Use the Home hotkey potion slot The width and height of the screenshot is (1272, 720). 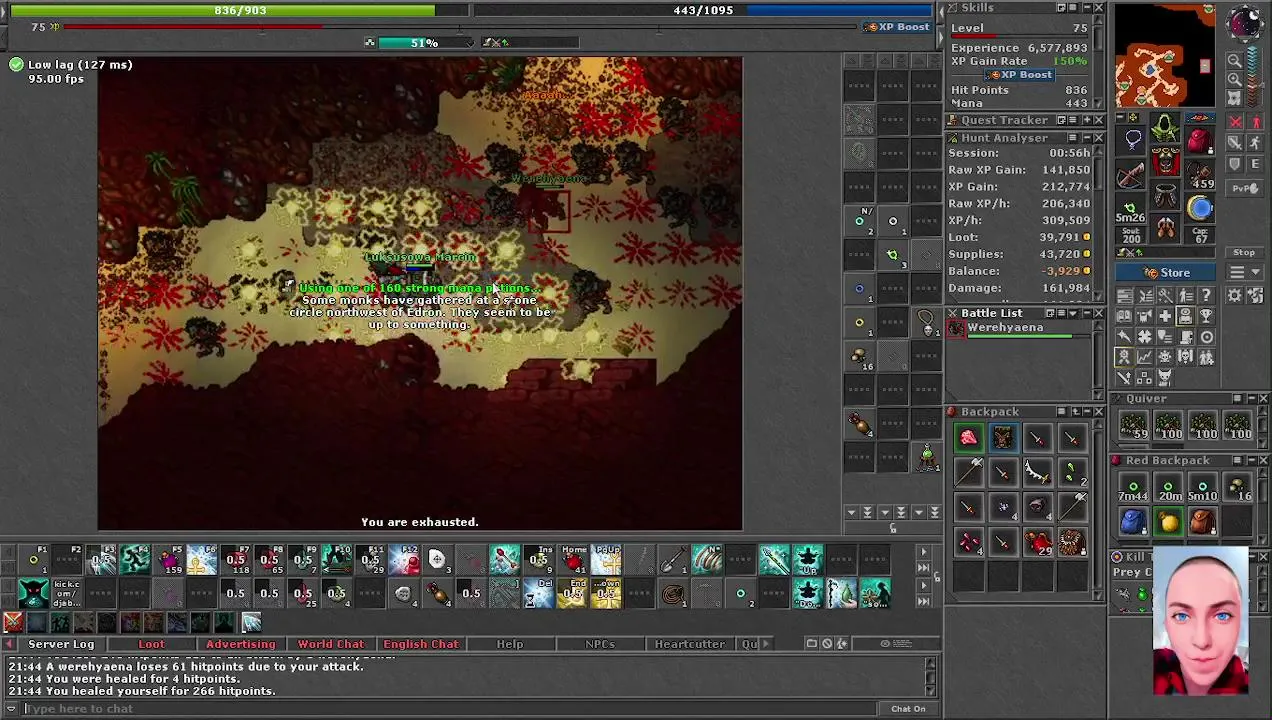point(574,560)
